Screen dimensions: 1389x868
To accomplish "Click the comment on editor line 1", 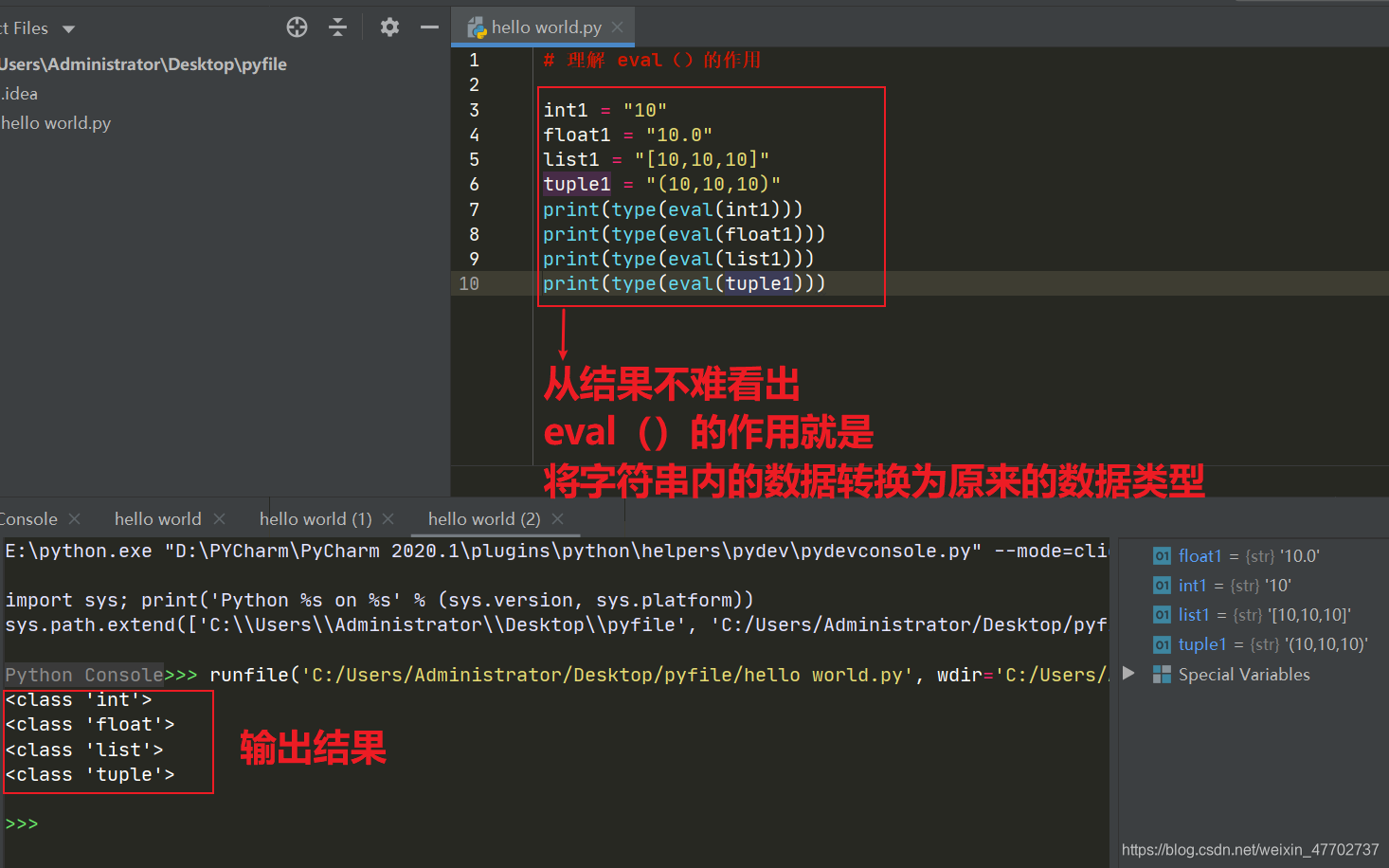I will (x=652, y=60).
